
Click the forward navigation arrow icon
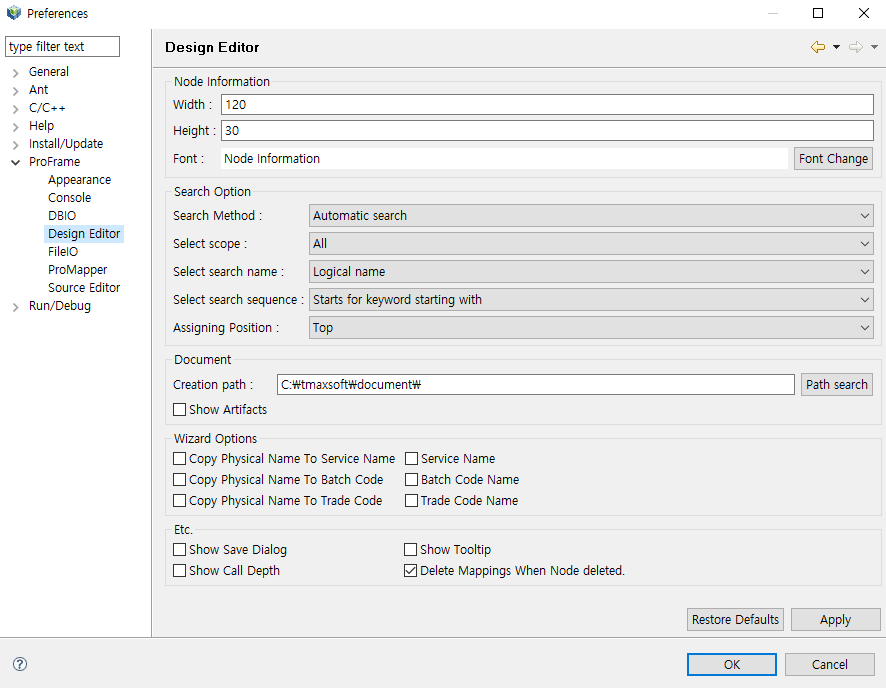coord(855,47)
